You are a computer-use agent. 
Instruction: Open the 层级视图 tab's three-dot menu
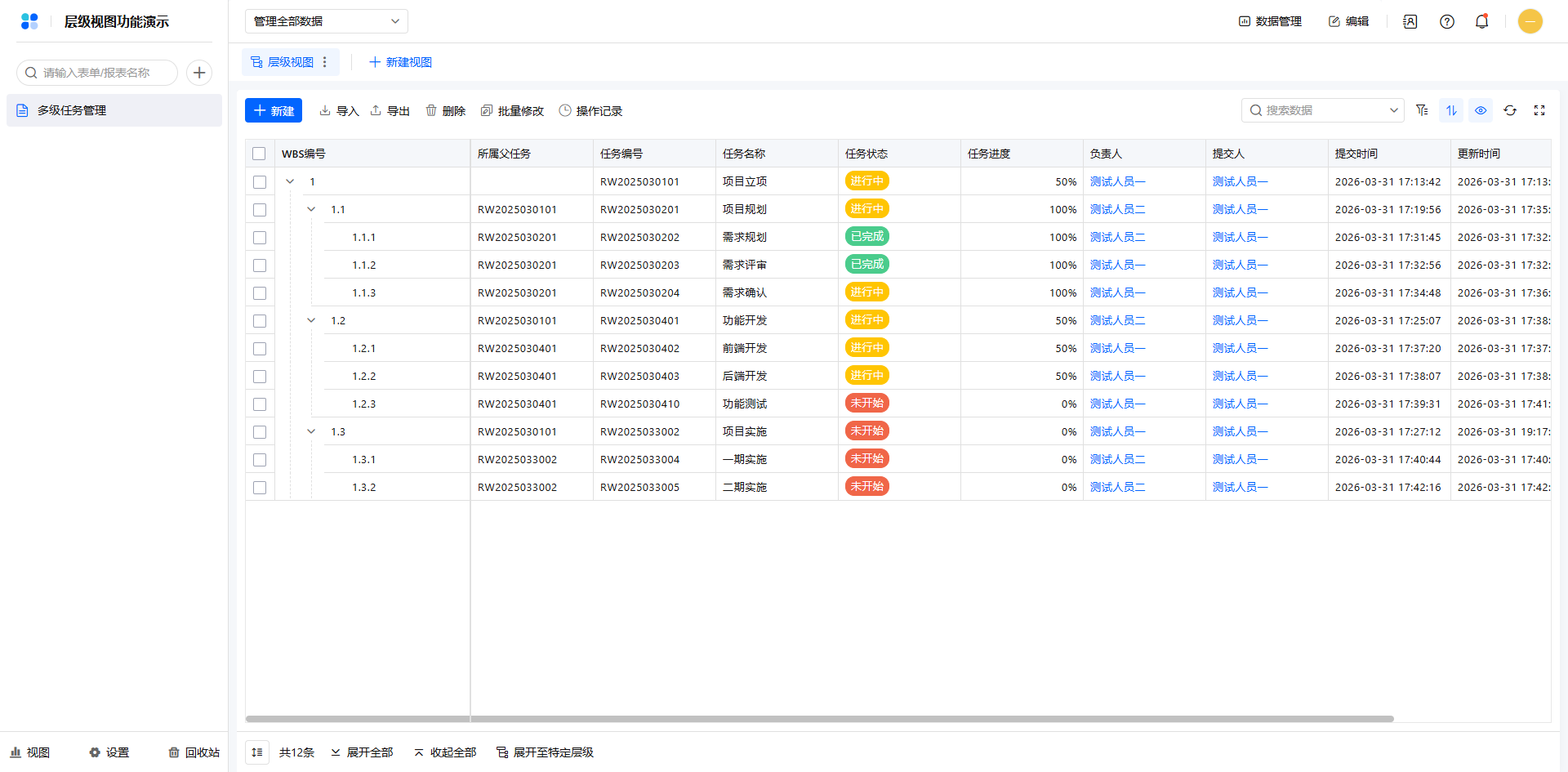pyautogui.click(x=325, y=62)
